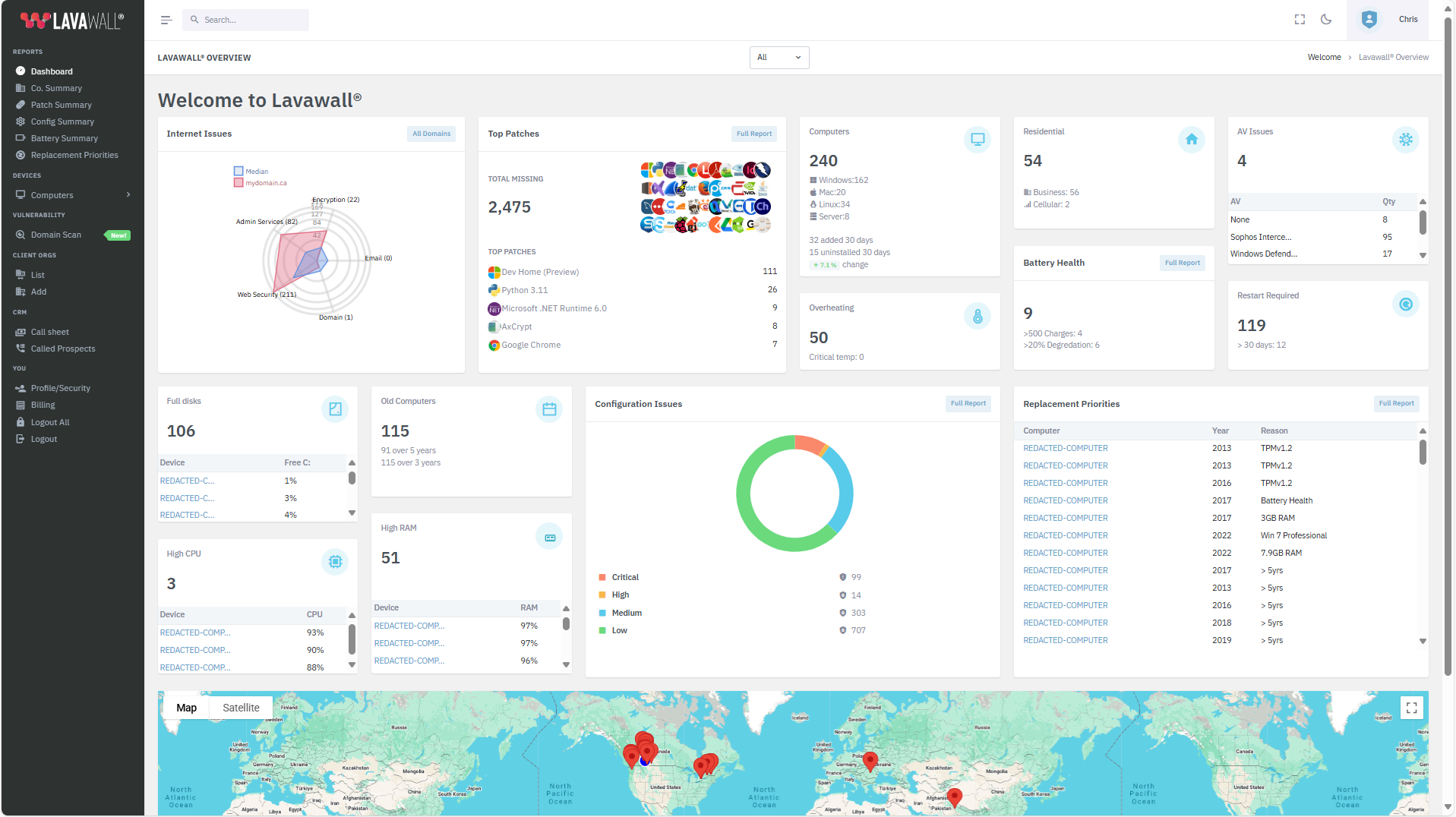Toggle the mydomain.ca legend entry
This screenshot has height=817, width=1456.
pyautogui.click(x=261, y=182)
